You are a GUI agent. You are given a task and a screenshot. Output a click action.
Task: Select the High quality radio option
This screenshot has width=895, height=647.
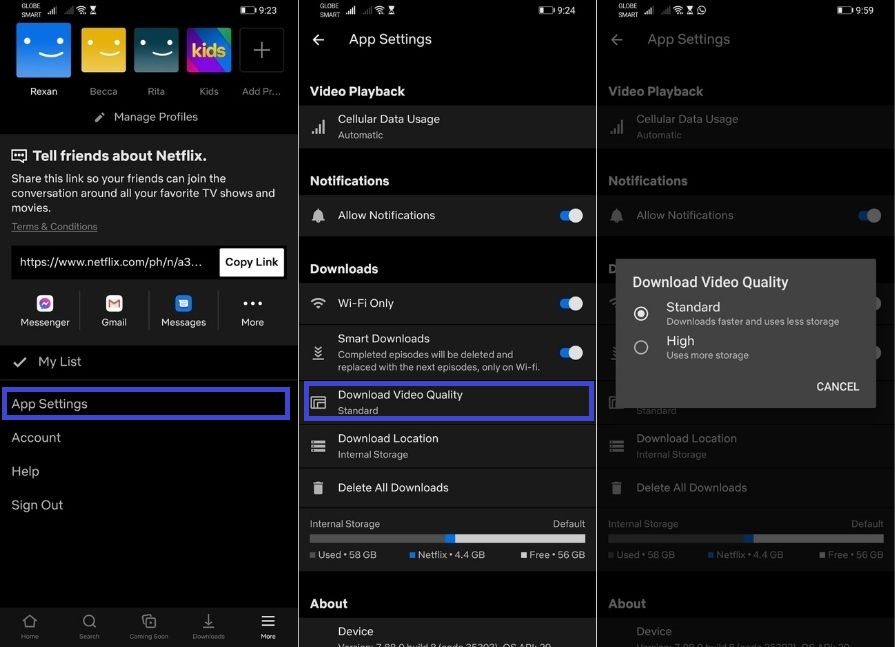click(x=641, y=347)
